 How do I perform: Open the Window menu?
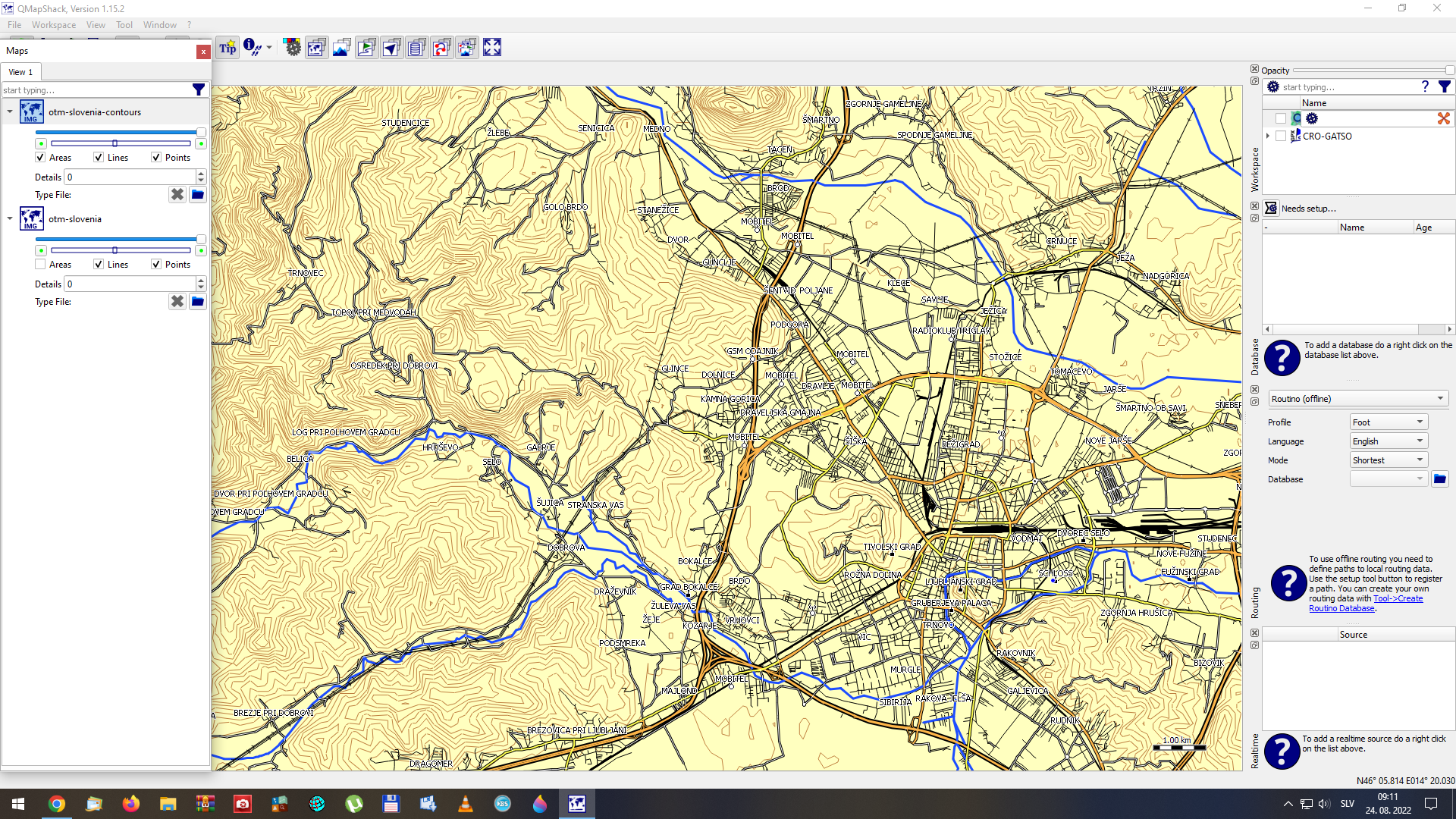[x=160, y=25]
